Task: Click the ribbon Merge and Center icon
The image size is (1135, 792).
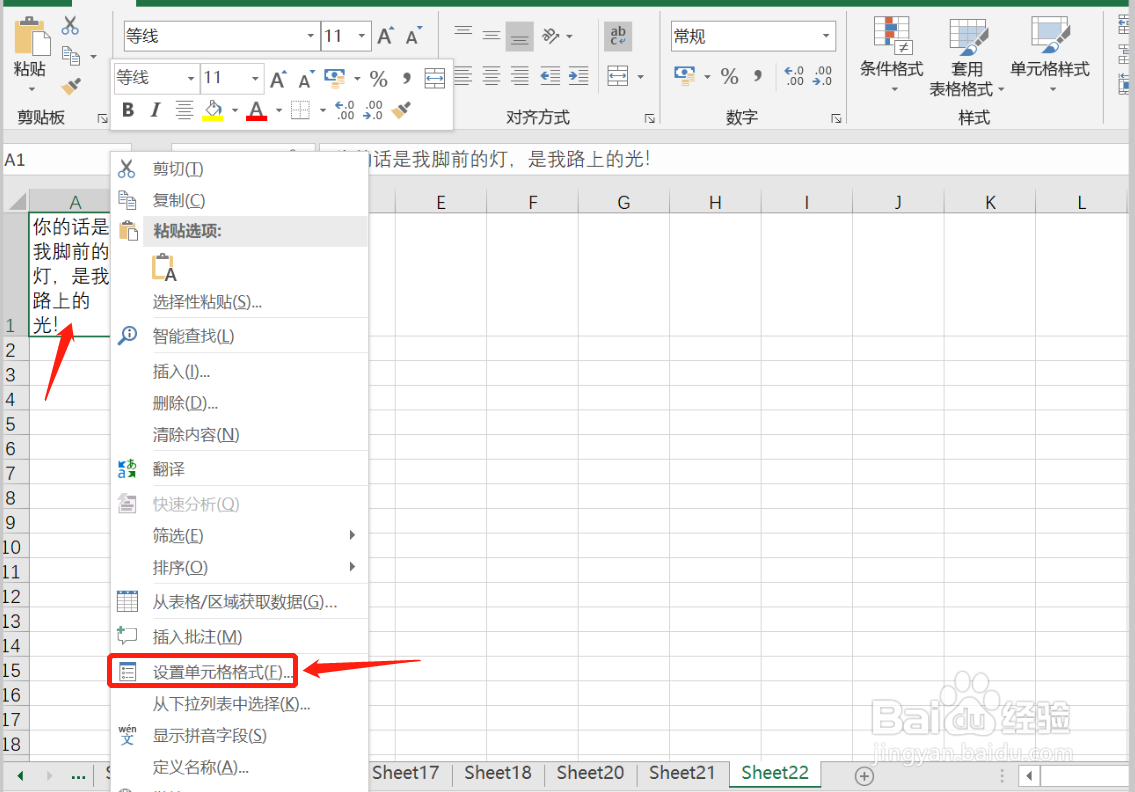Action: 617,75
